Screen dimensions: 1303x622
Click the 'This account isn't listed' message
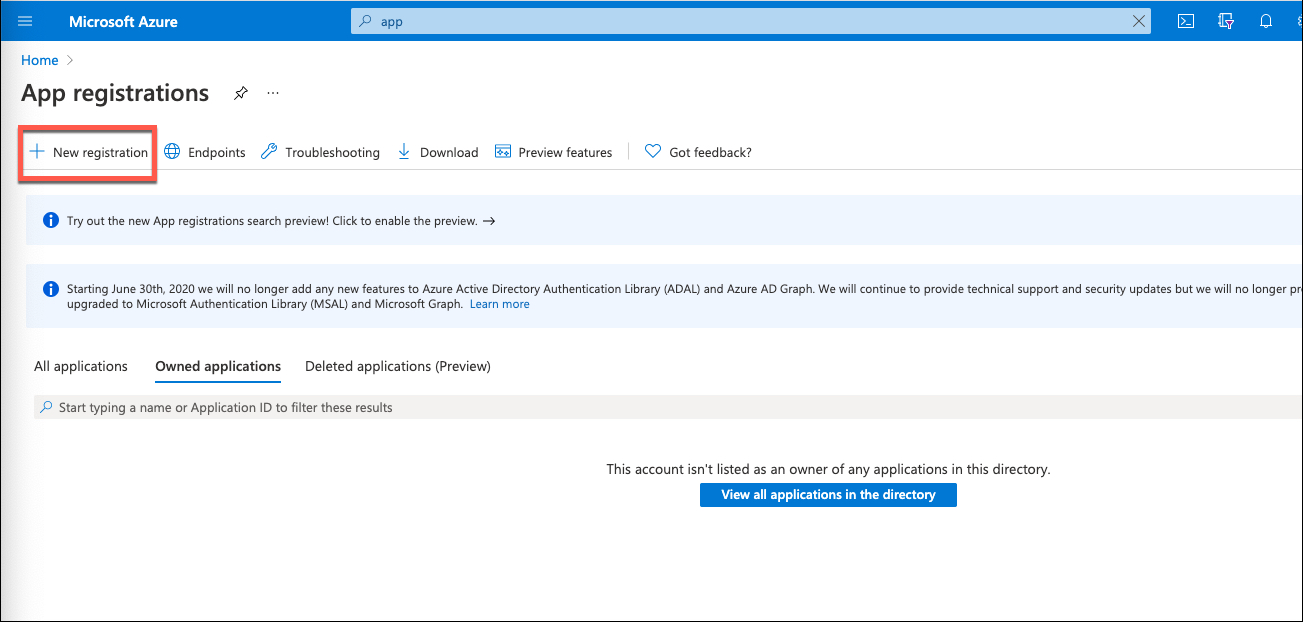828,469
